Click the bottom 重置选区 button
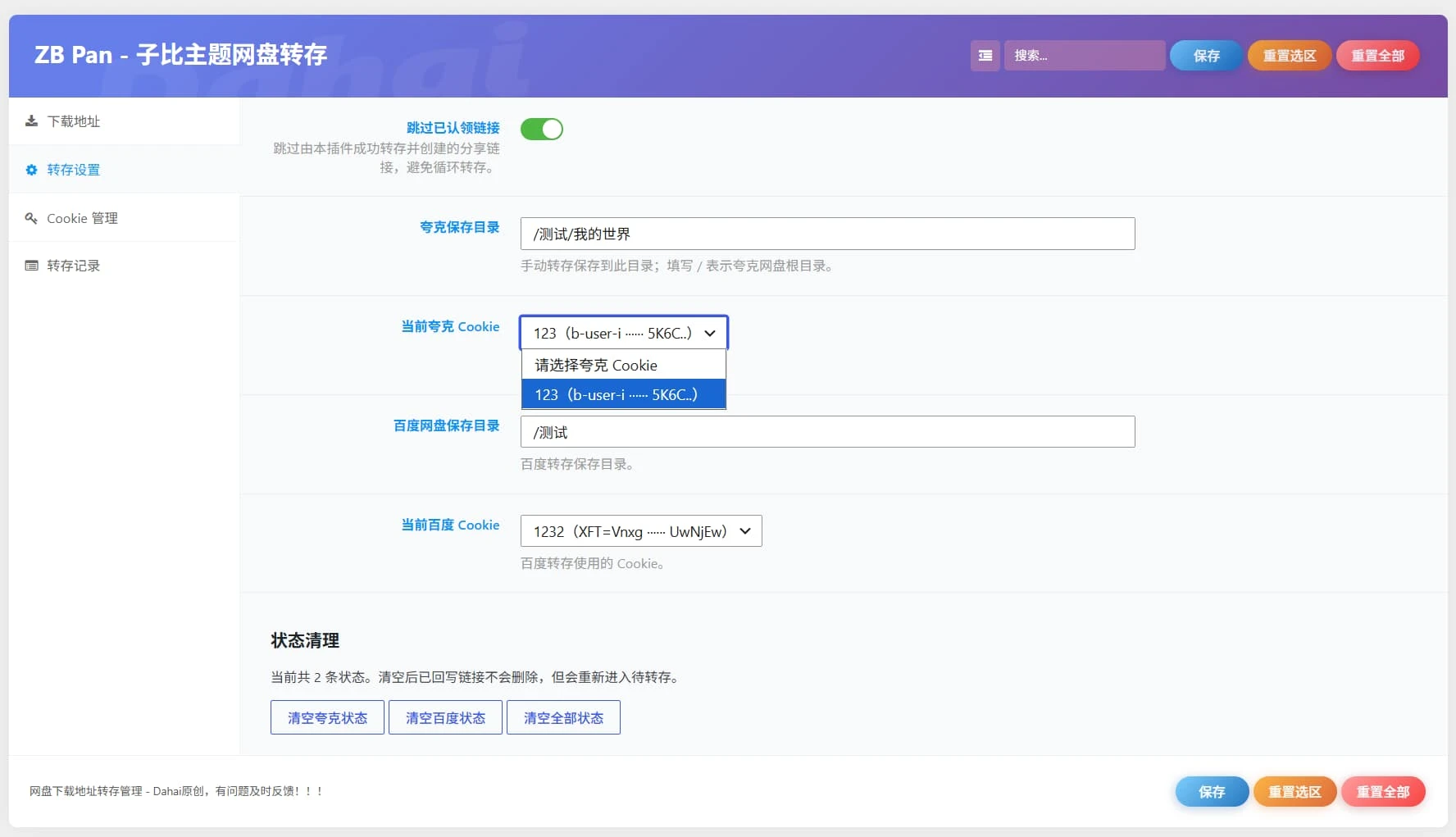 [1295, 792]
